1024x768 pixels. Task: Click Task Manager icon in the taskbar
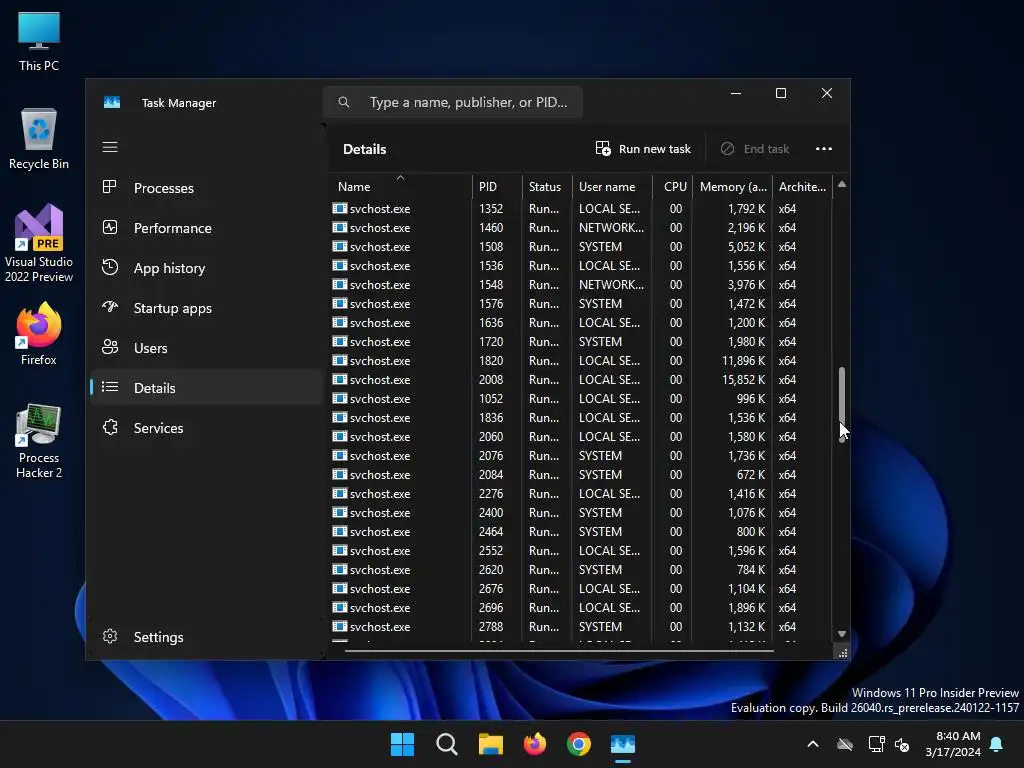[x=623, y=744]
